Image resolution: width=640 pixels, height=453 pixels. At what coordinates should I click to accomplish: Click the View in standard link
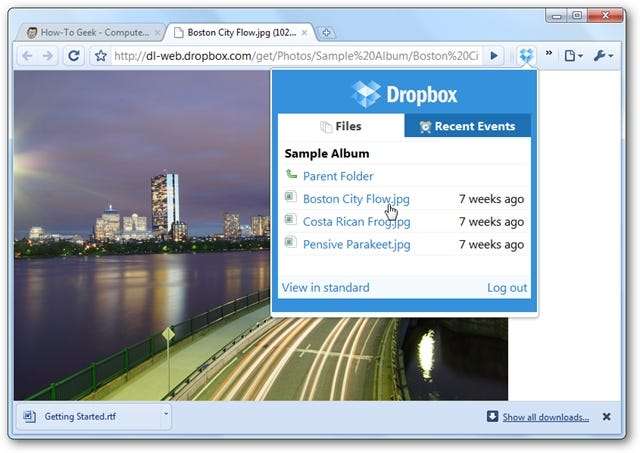(x=325, y=288)
